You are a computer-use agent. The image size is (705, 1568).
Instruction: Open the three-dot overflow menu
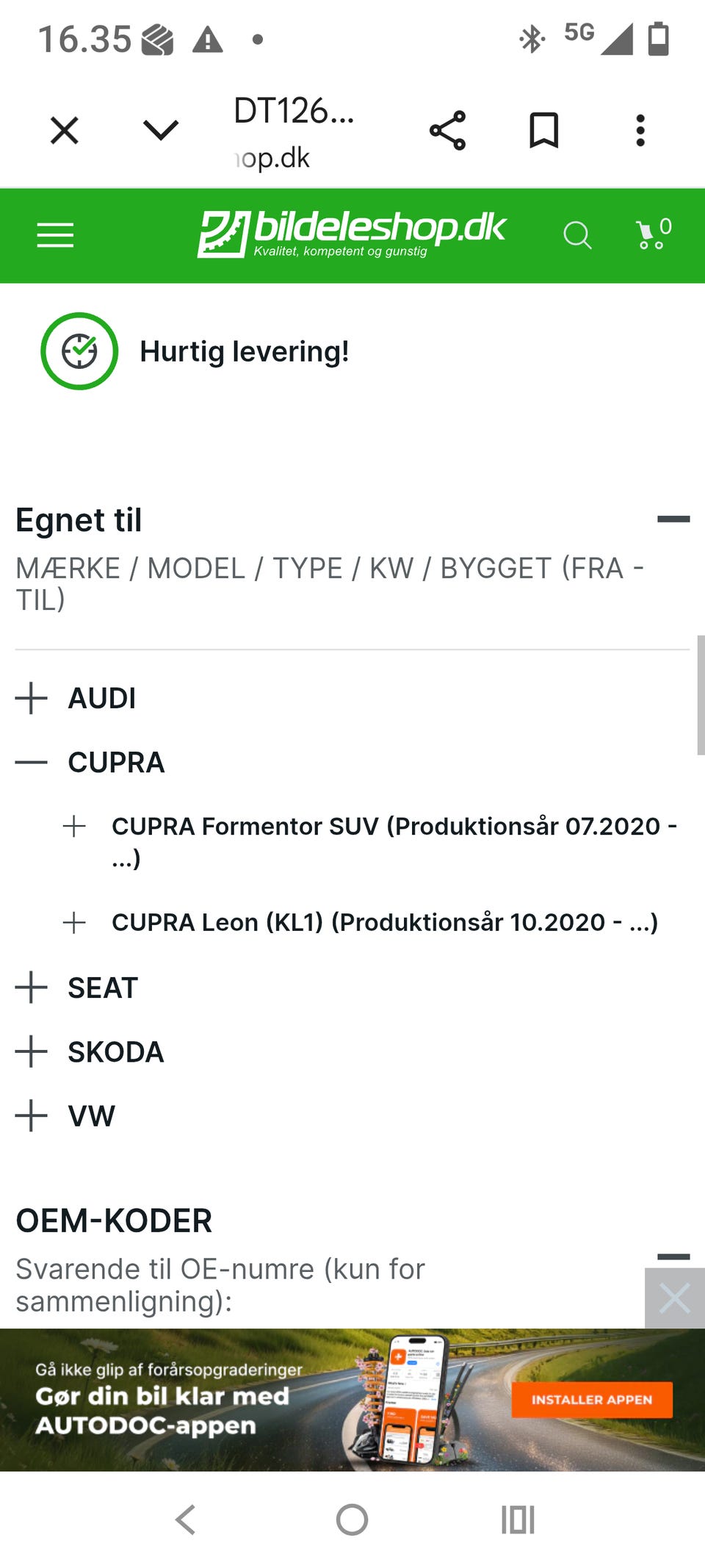(x=640, y=131)
